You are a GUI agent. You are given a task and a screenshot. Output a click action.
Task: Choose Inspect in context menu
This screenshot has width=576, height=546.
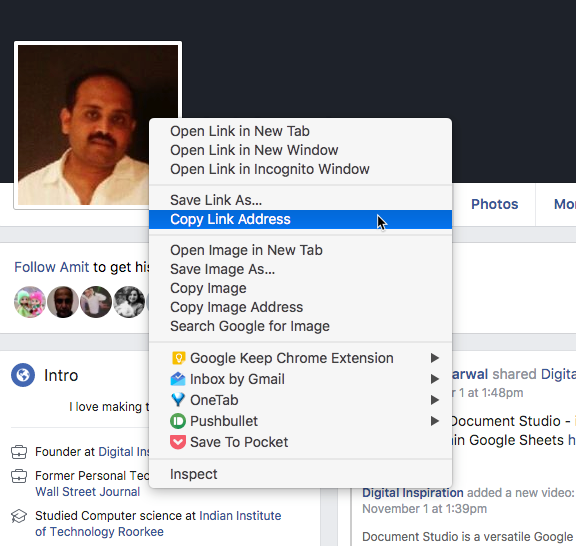[300, 474]
